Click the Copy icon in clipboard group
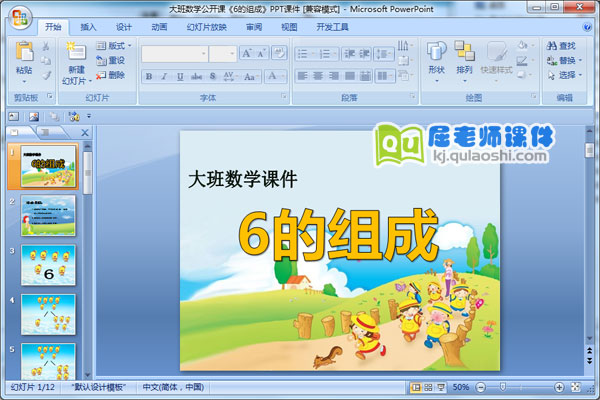This screenshot has width=600, height=400. click(x=46, y=60)
